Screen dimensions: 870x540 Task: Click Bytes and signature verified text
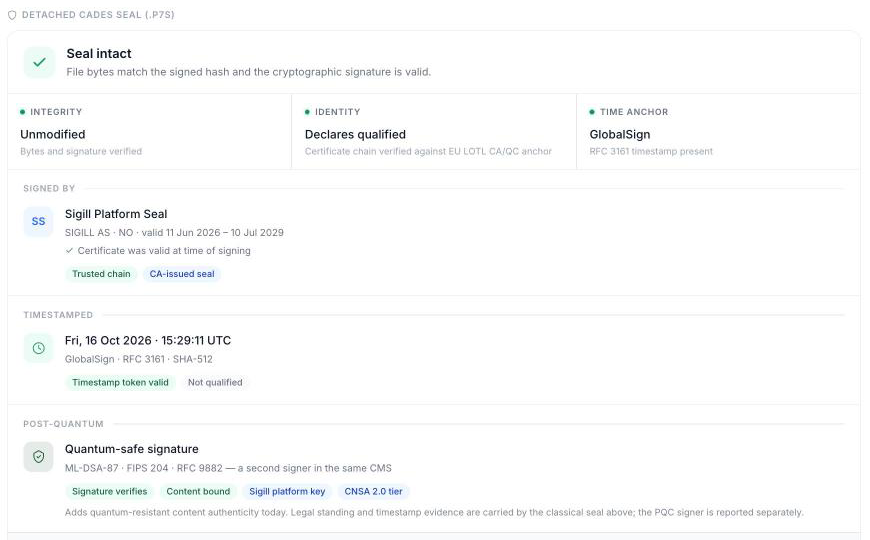[x=81, y=151]
